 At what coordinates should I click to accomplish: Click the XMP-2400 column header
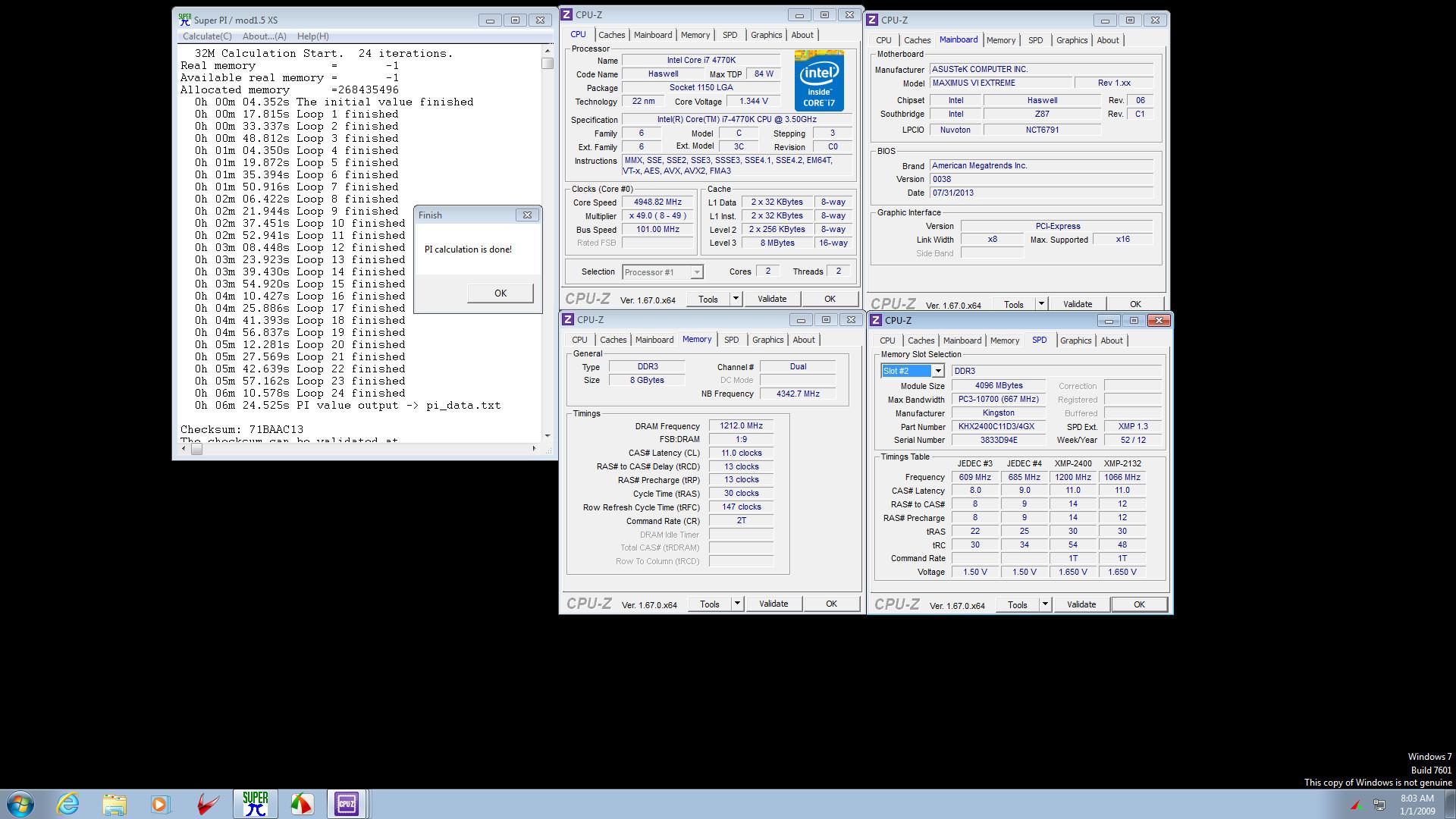1072,463
